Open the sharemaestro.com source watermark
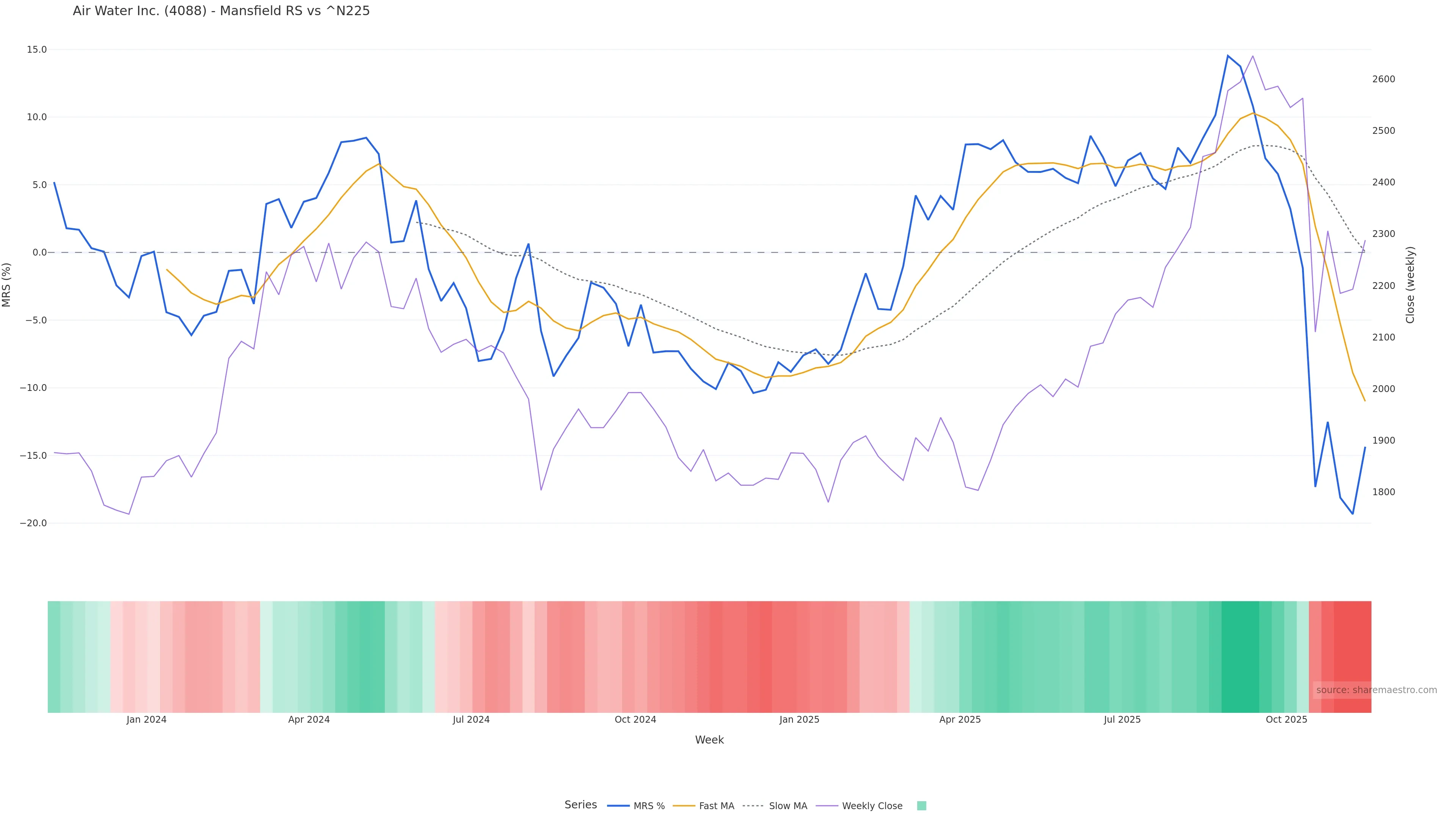This screenshot has height=819, width=1456. tap(1376, 690)
